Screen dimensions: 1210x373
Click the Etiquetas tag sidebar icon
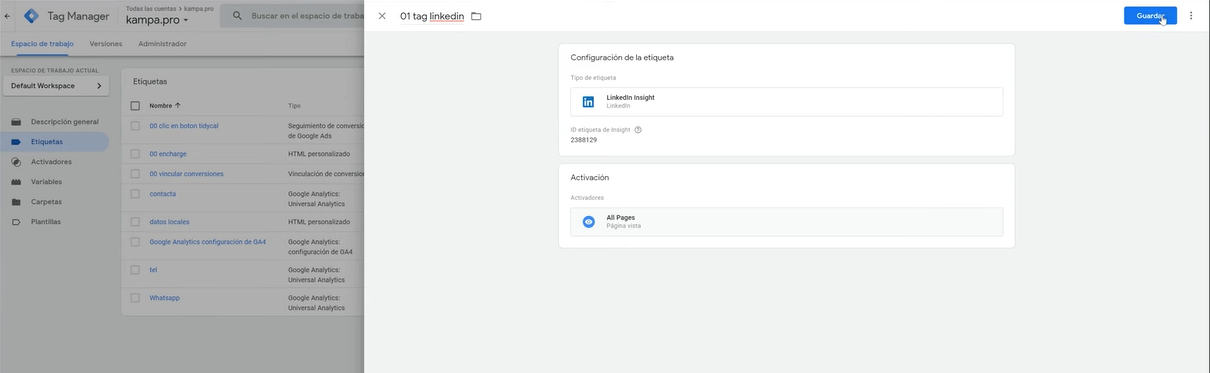(15, 142)
